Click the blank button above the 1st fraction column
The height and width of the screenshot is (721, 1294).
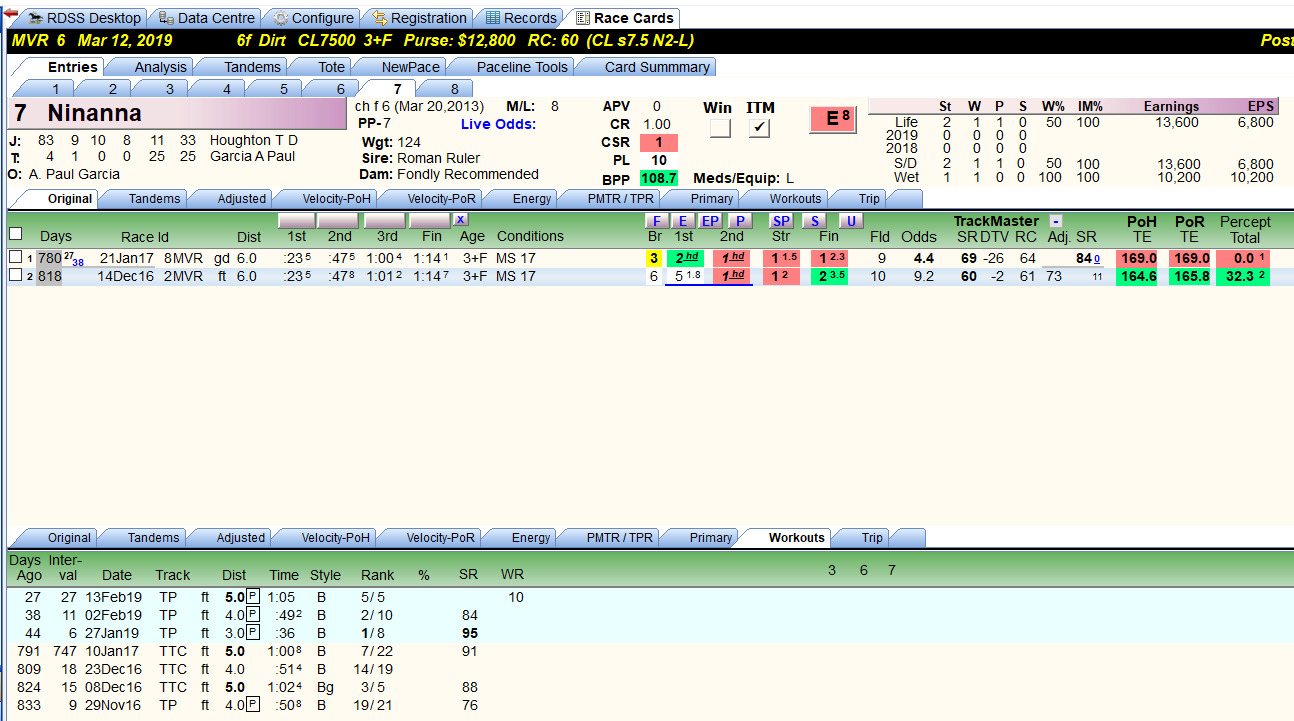(297, 220)
